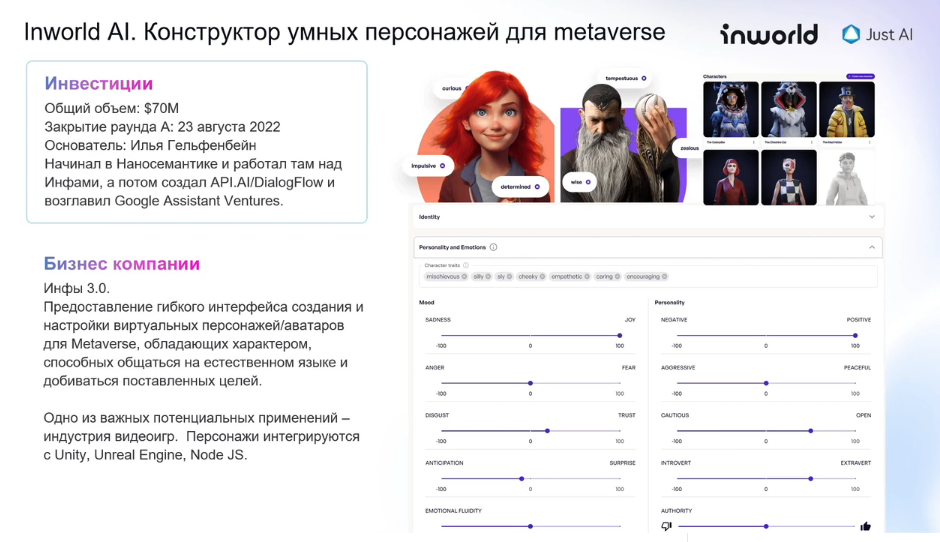This screenshot has height=542, width=940.
Task: Click the Authority slider handle
Action: point(766,526)
